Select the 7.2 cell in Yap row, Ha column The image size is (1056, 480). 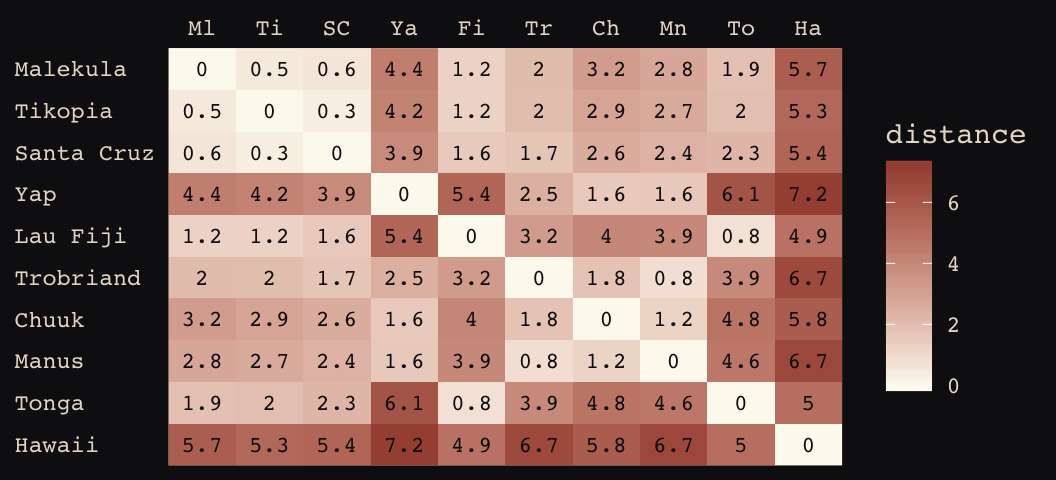pyautogui.click(x=808, y=195)
